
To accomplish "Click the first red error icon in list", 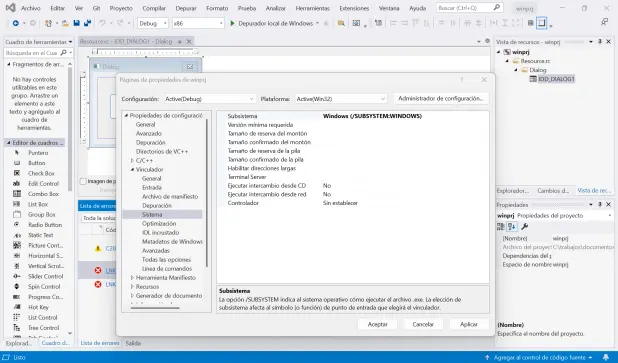I will (x=98, y=270).
